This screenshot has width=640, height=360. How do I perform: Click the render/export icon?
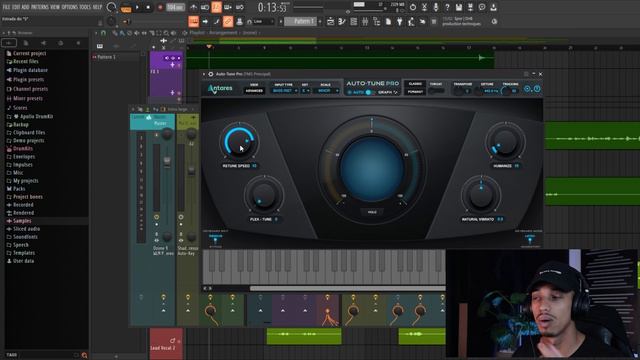(470, 7)
